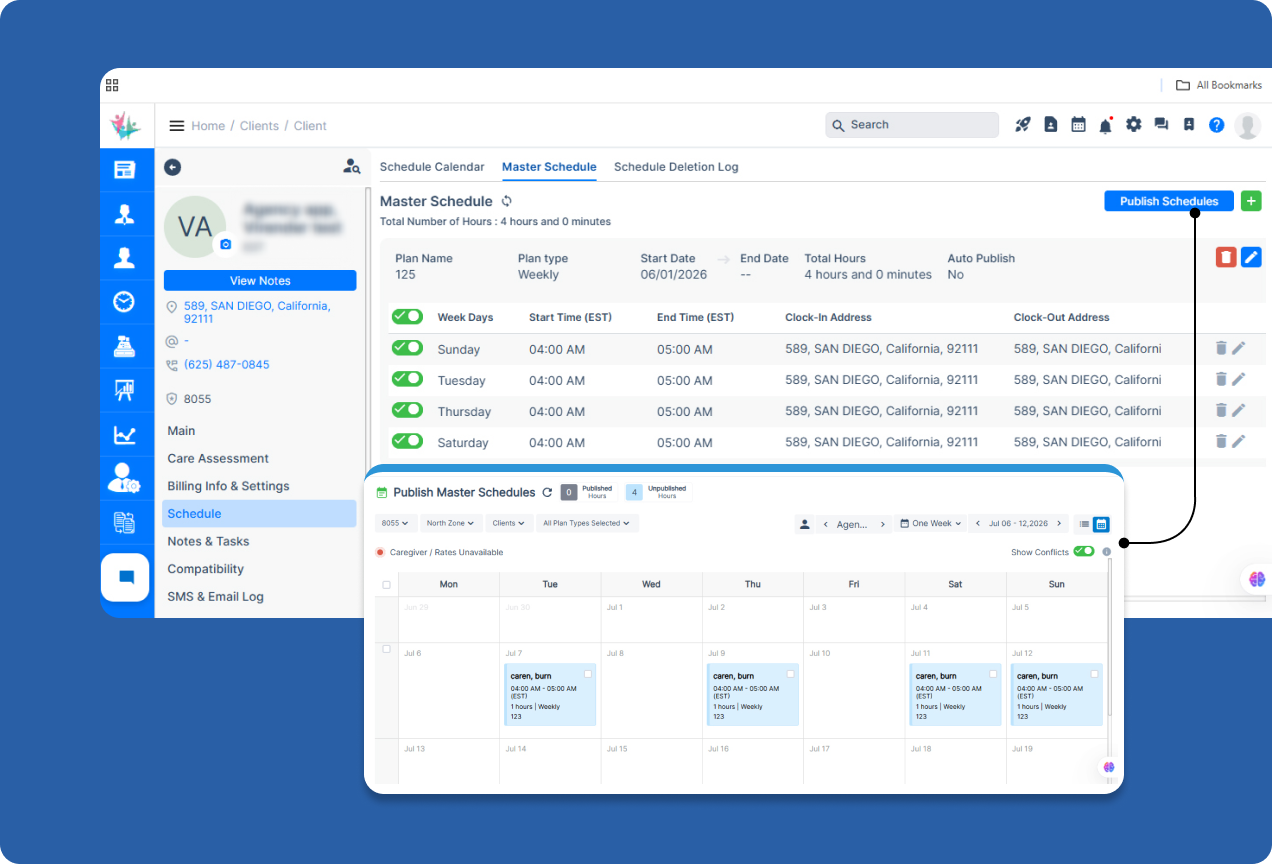Toggle the Show Conflicts switch
This screenshot has height=864, width=1272.
(x=1084, y=552)
